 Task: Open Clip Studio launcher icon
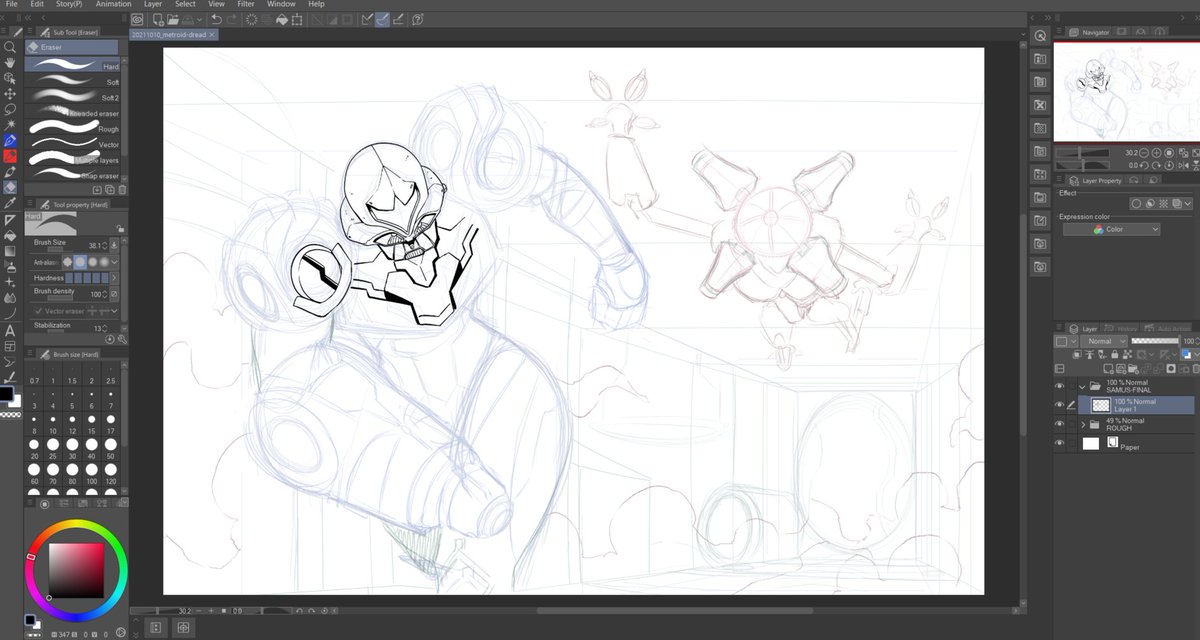pyautogui.click(x=138, y=19)
